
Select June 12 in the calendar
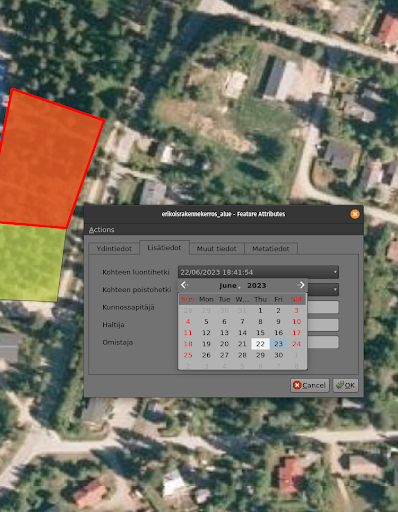point(206,333)
